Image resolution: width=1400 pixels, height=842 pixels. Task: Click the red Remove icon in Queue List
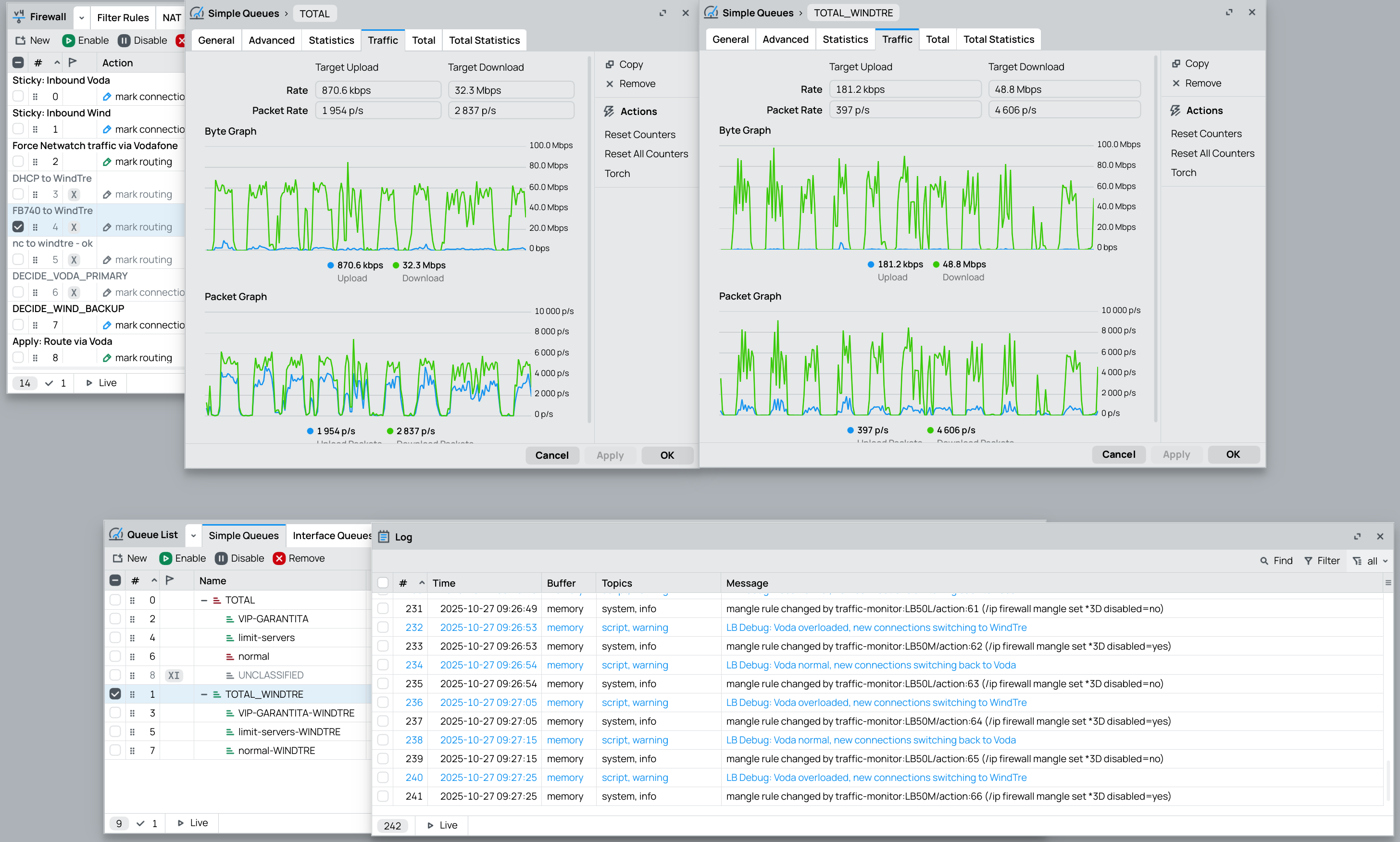[278, 558]
